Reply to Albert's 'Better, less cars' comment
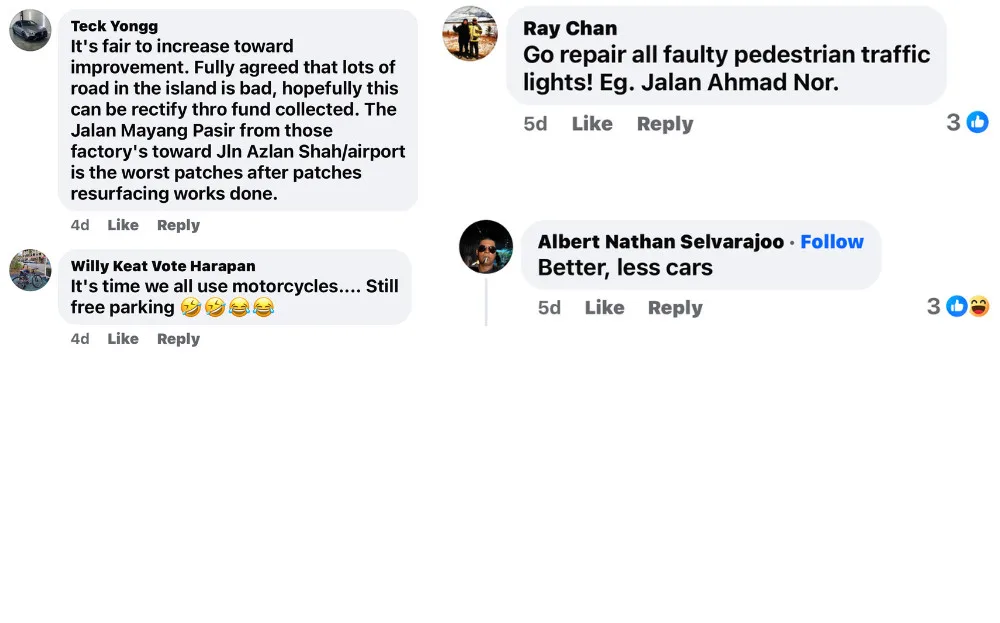The height and width of the screenshot is (623, 1000). click(675, 308)
